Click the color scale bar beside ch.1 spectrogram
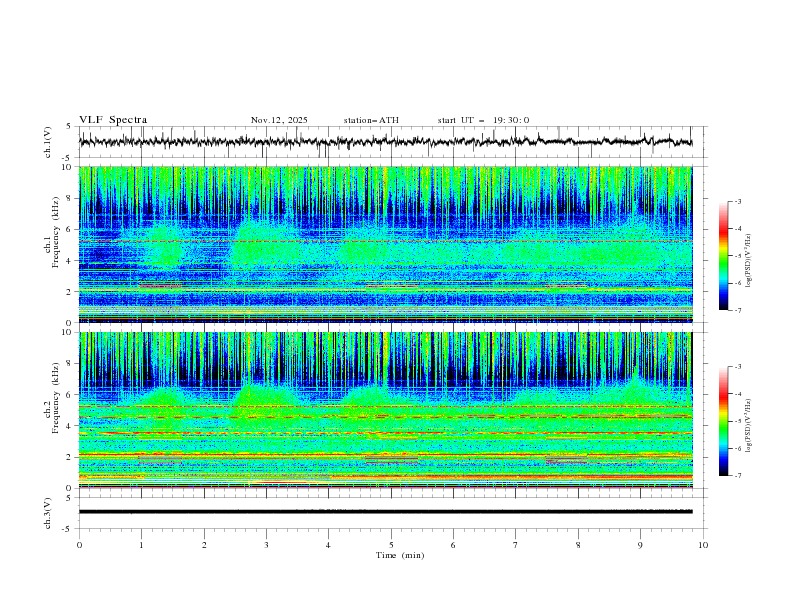The height and width of the screenshot is (612, 792). [723, 256]
